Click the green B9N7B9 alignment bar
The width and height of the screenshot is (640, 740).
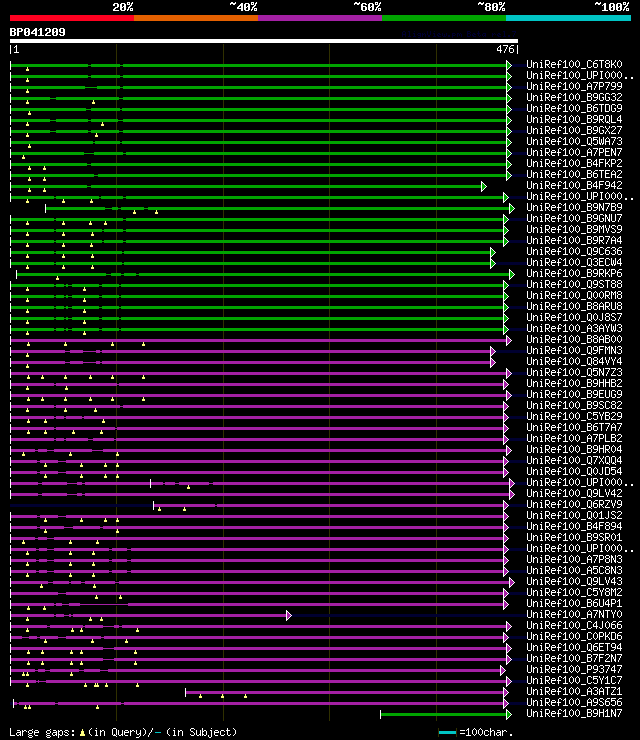[278, 208]
